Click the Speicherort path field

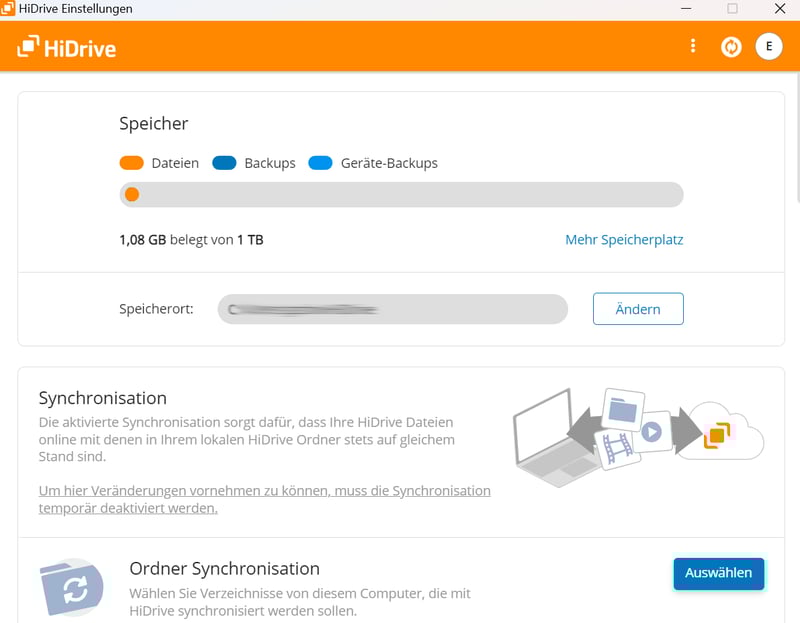point(392,309)
